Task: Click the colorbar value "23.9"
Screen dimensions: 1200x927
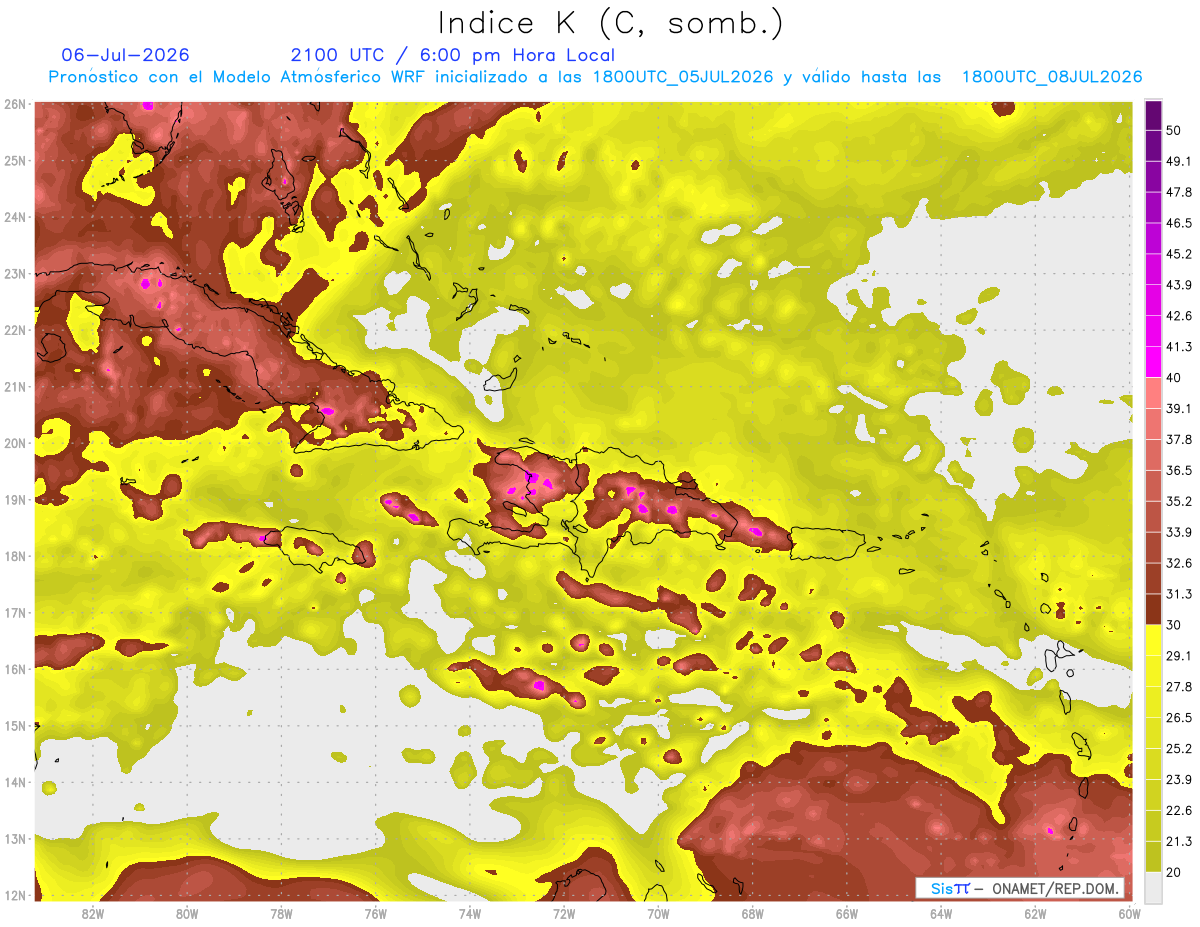Action: [x=1180, y=780]
